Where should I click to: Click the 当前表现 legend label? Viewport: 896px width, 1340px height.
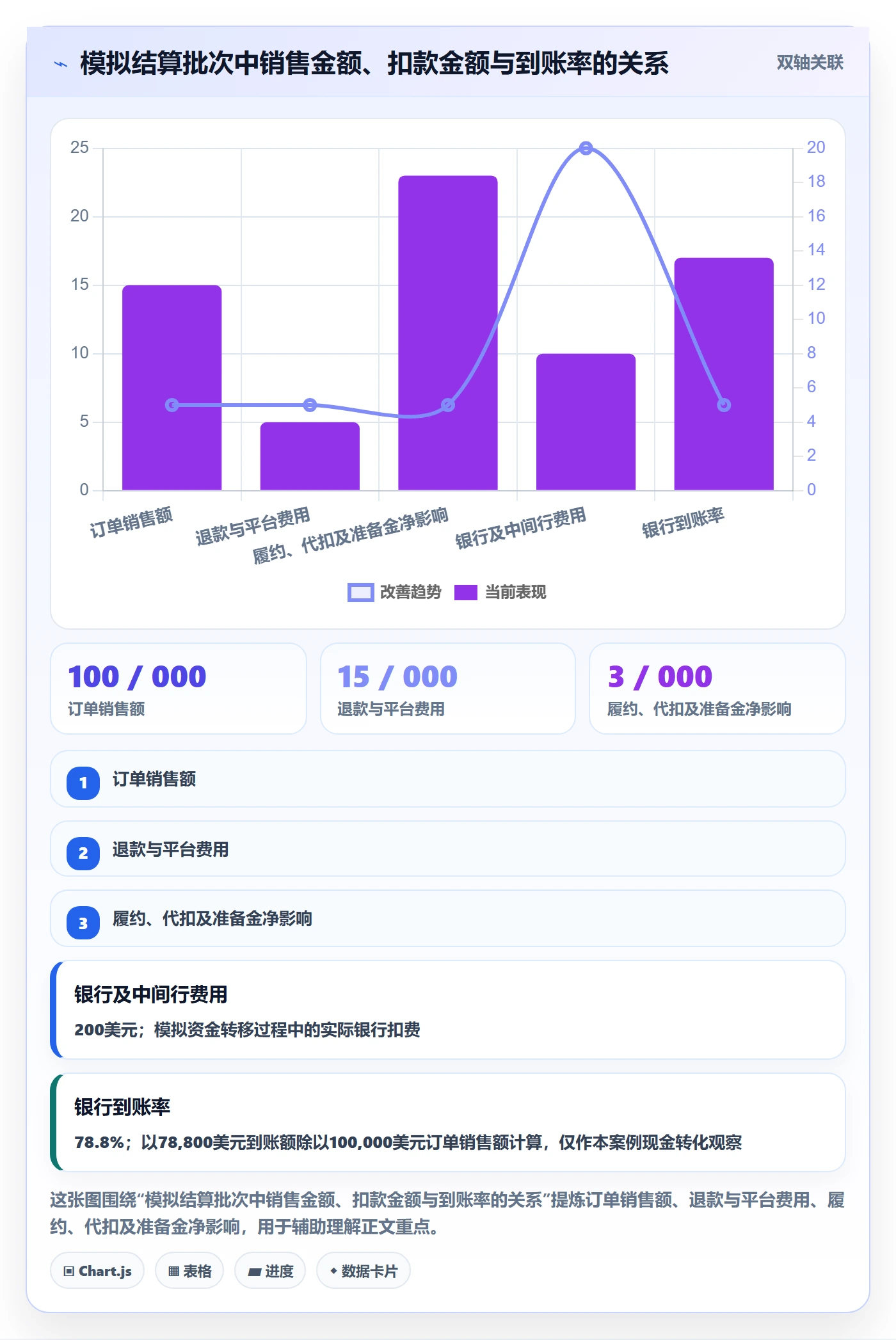[515, 593]
